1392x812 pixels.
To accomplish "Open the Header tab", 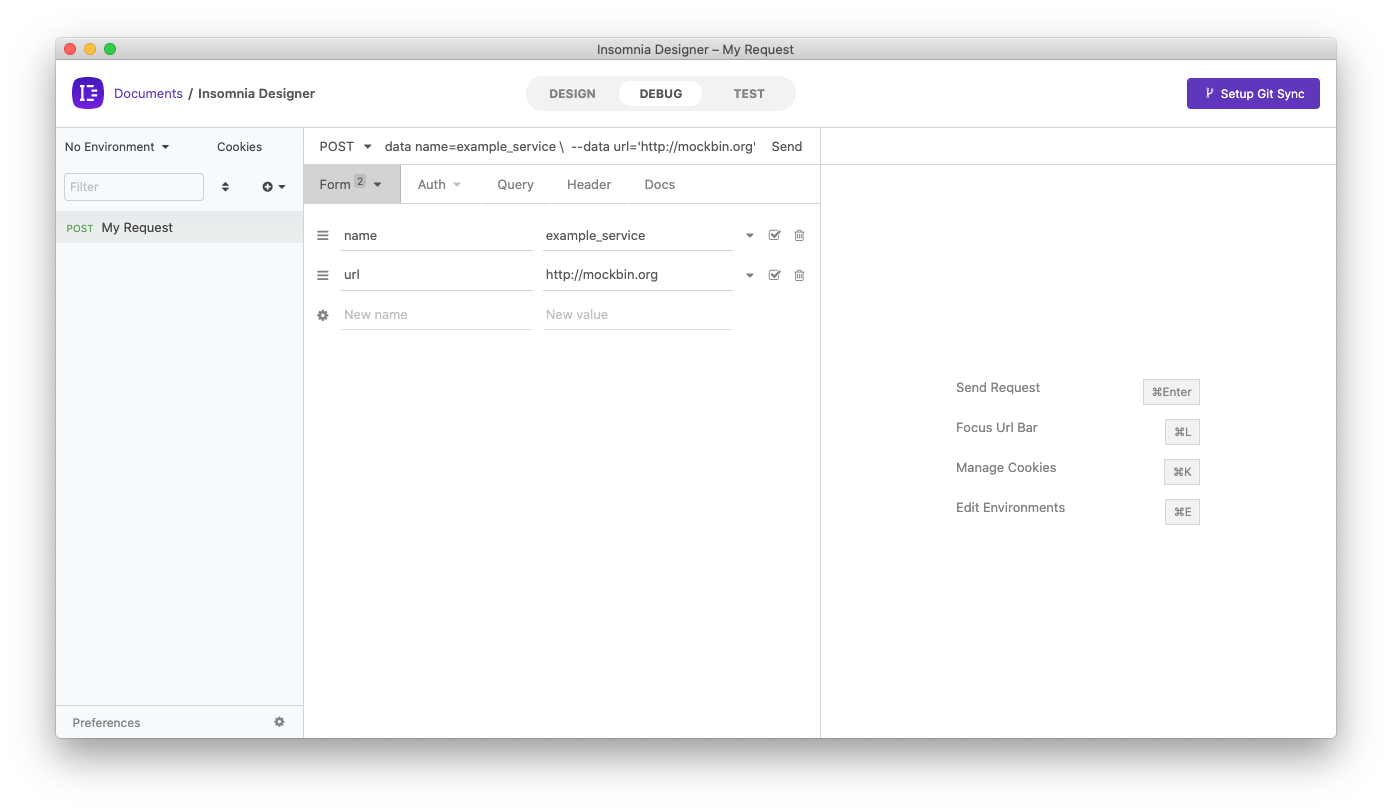I will pos(589,184).
